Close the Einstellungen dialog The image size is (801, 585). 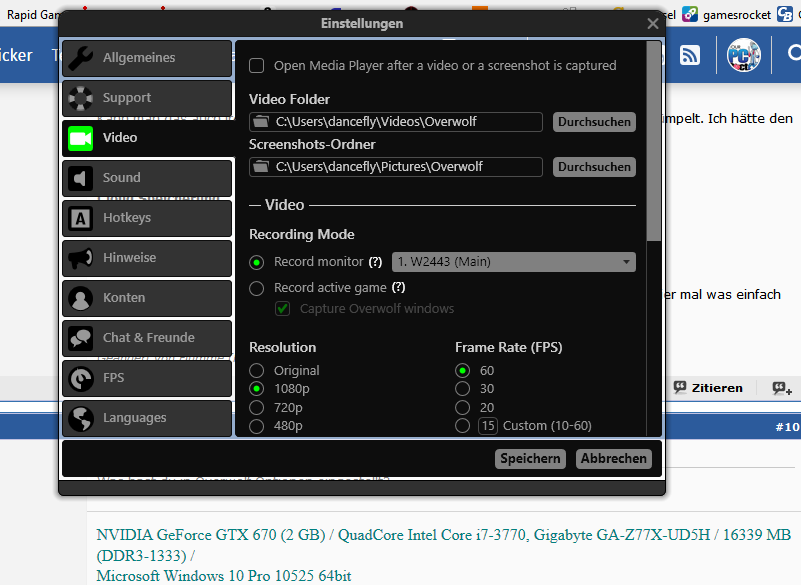tap(652, 24)
